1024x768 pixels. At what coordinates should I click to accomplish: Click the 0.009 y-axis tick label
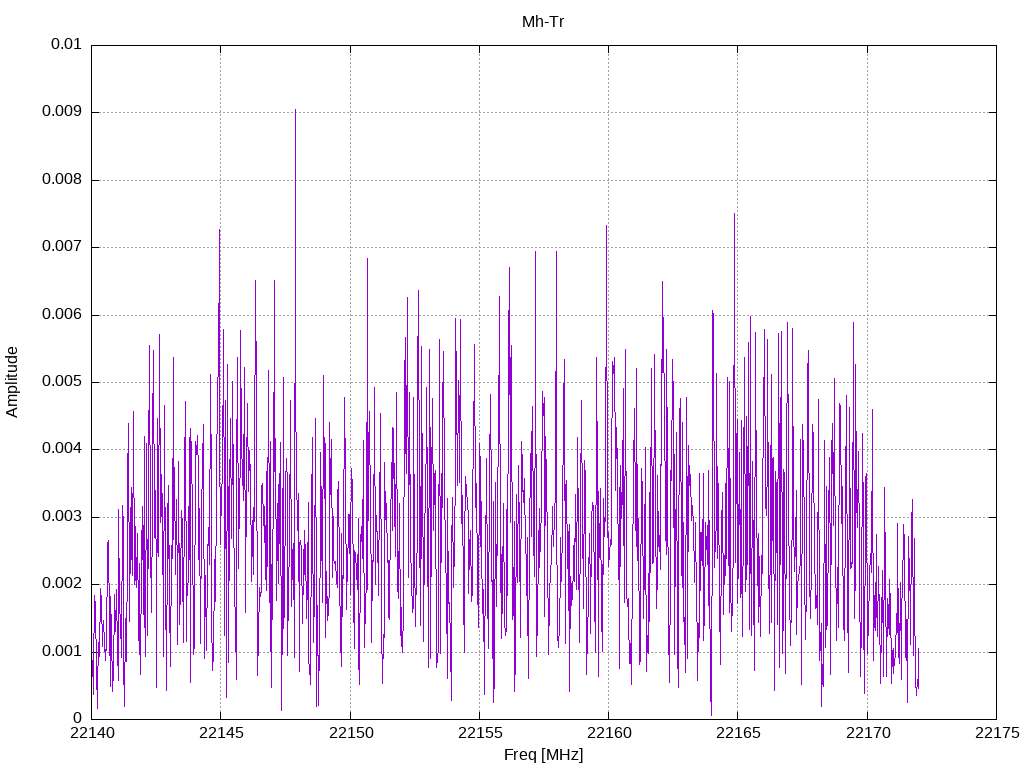coord(62,112)
